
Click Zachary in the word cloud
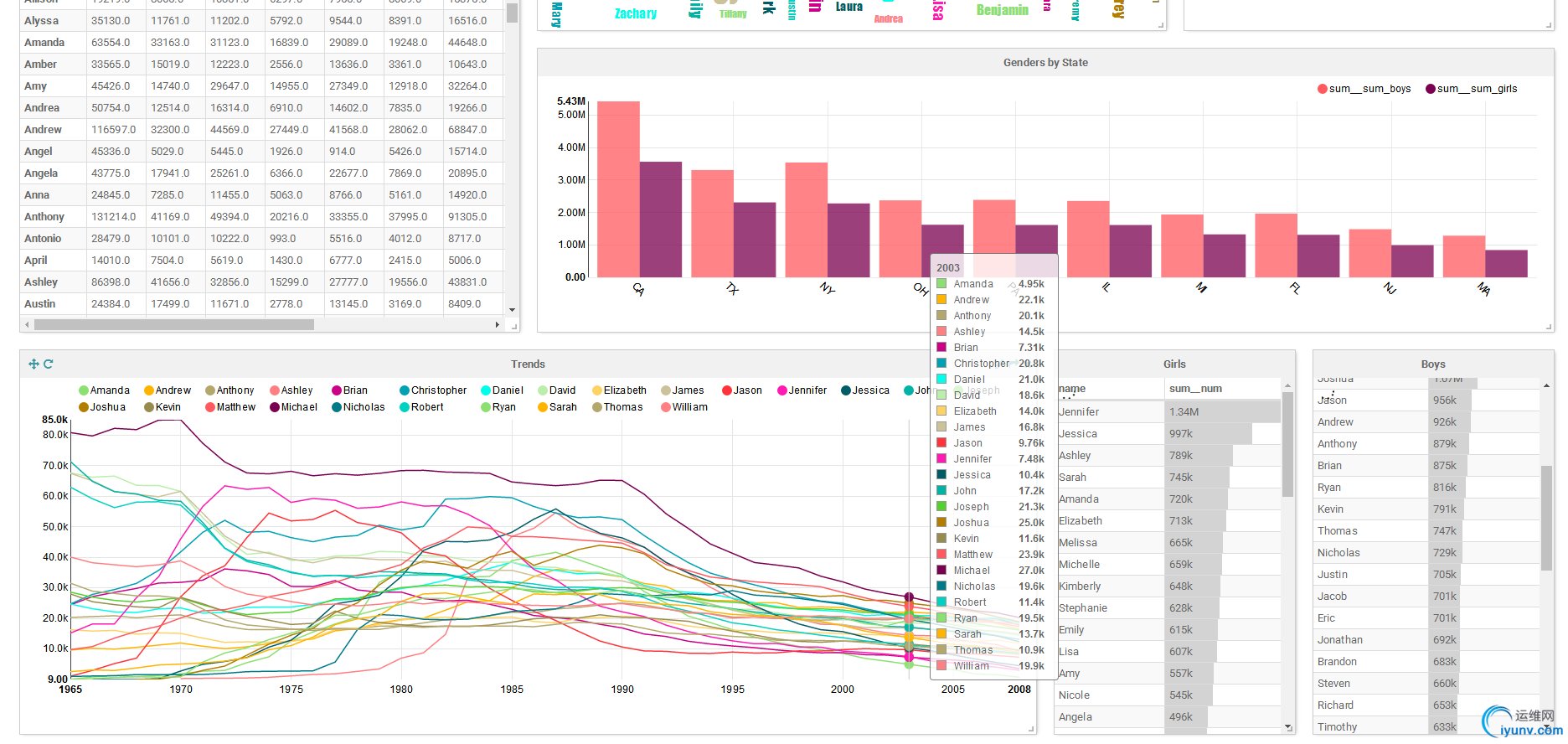(x=636, y=13)
